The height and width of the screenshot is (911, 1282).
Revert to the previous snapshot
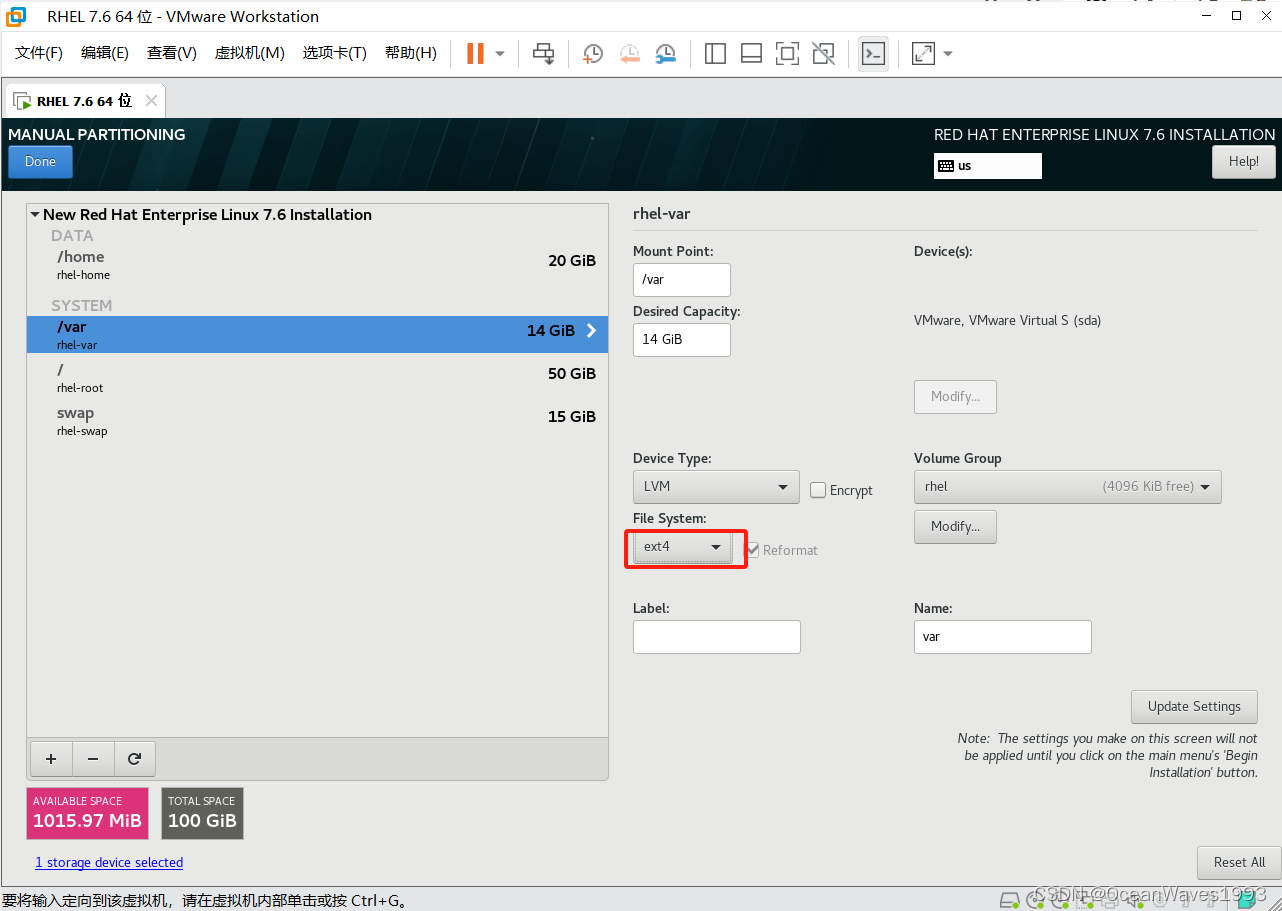pyautogui.click(x=630, y=53)
